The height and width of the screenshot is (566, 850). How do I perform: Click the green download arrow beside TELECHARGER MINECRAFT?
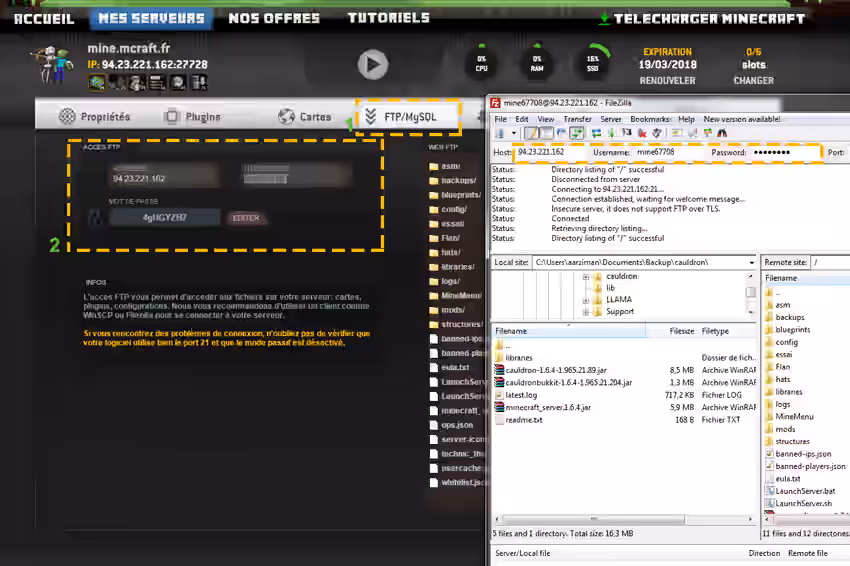[604, 18]
